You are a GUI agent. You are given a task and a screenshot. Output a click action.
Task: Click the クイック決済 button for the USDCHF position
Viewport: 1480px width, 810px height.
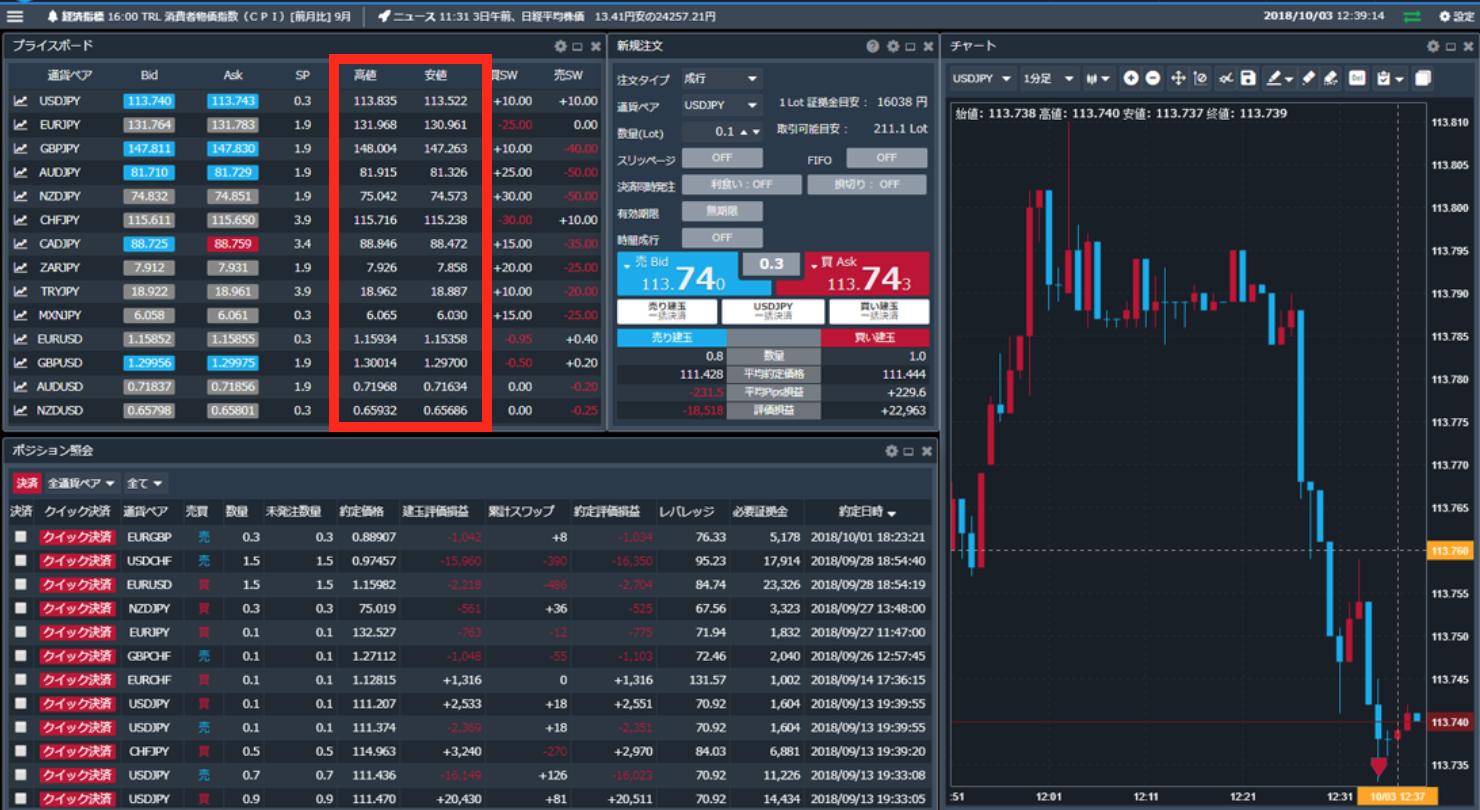[77, 561]
